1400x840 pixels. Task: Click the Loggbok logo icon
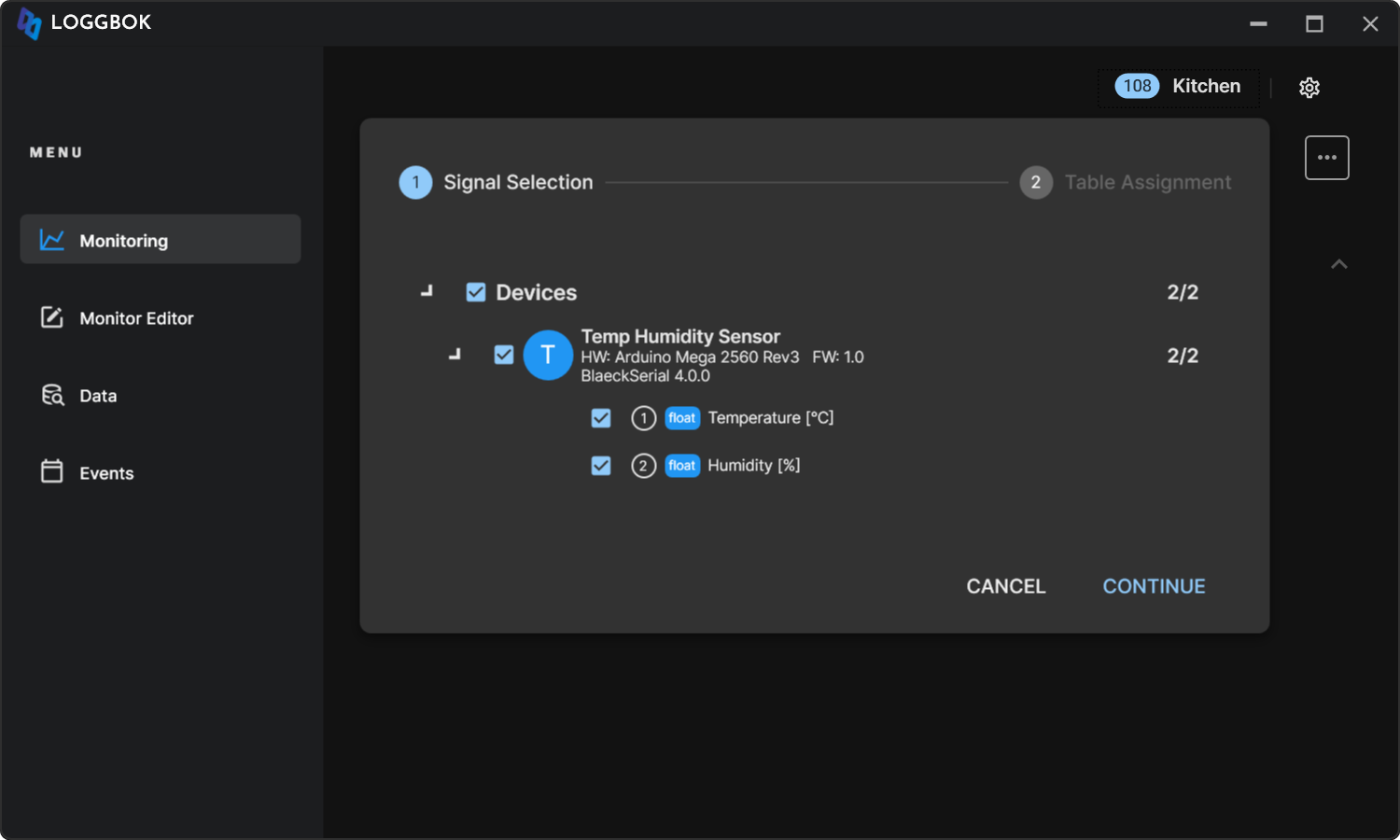click(x=30, y=23)
